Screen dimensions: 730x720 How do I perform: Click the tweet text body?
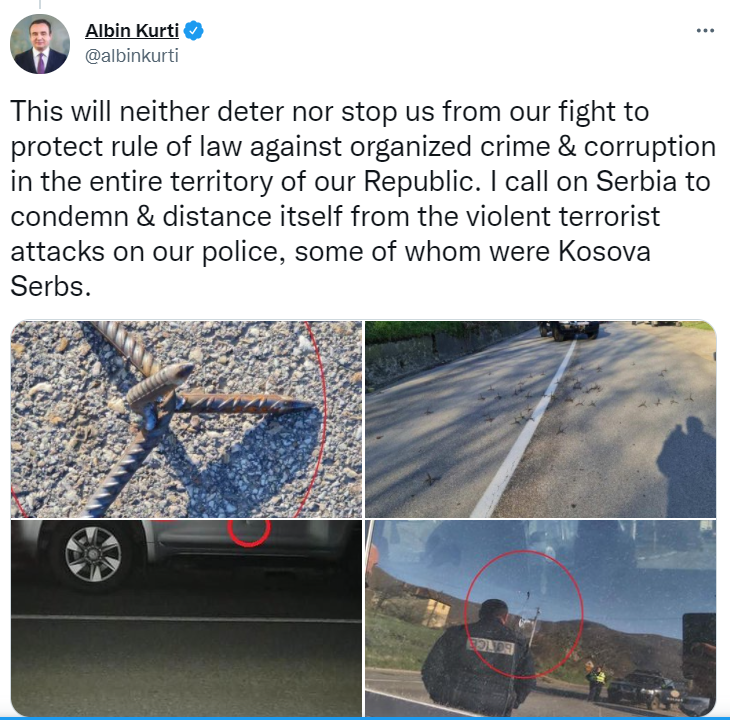[363, 199]
